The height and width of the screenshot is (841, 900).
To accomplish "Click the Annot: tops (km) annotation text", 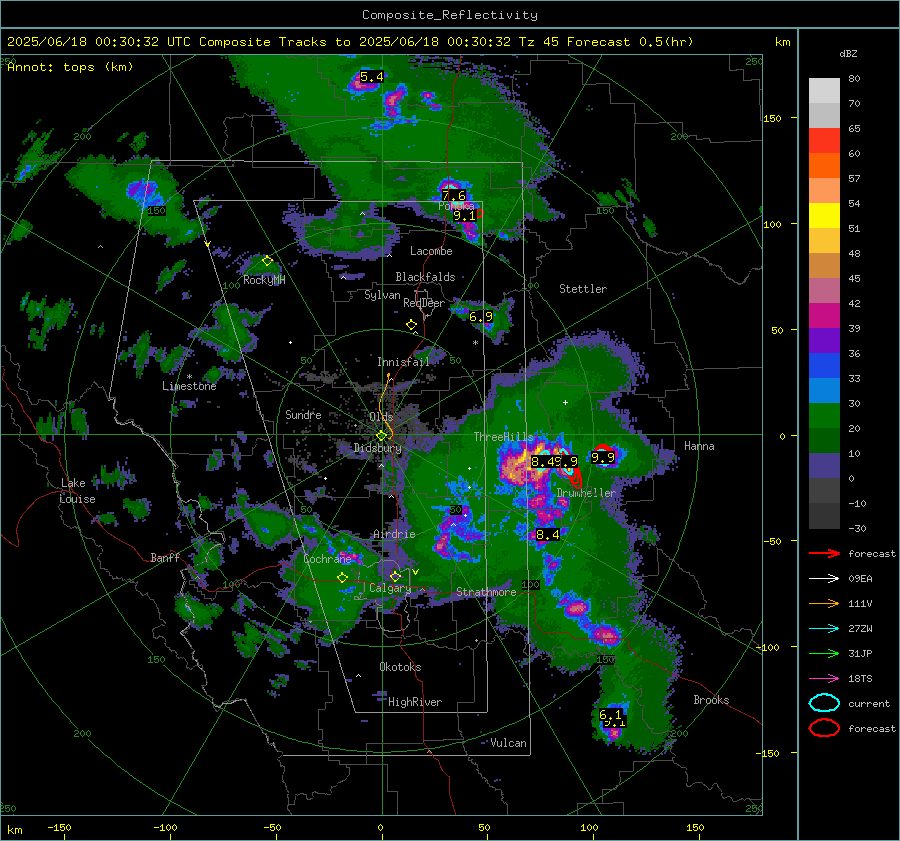I will tap(70, 67).
